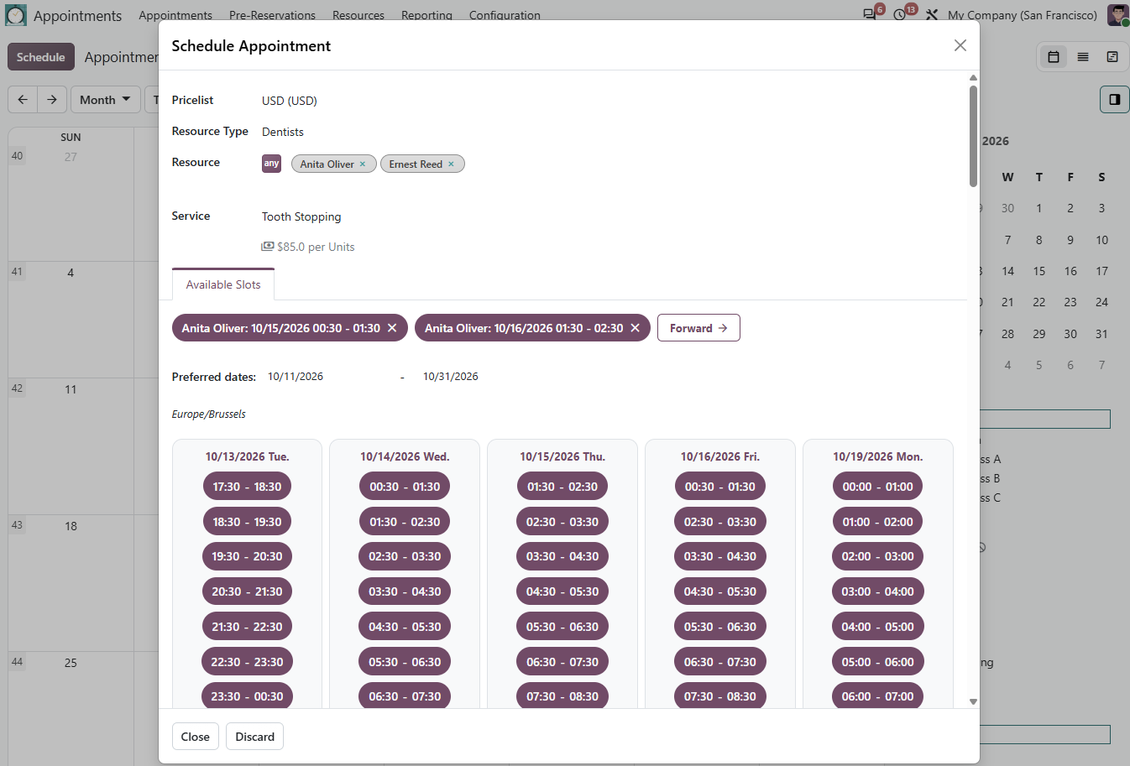Remove the Anita Oliver resource tag
Image resolution: width=1130 pixels, height=766 pixels.
(362, 164)
